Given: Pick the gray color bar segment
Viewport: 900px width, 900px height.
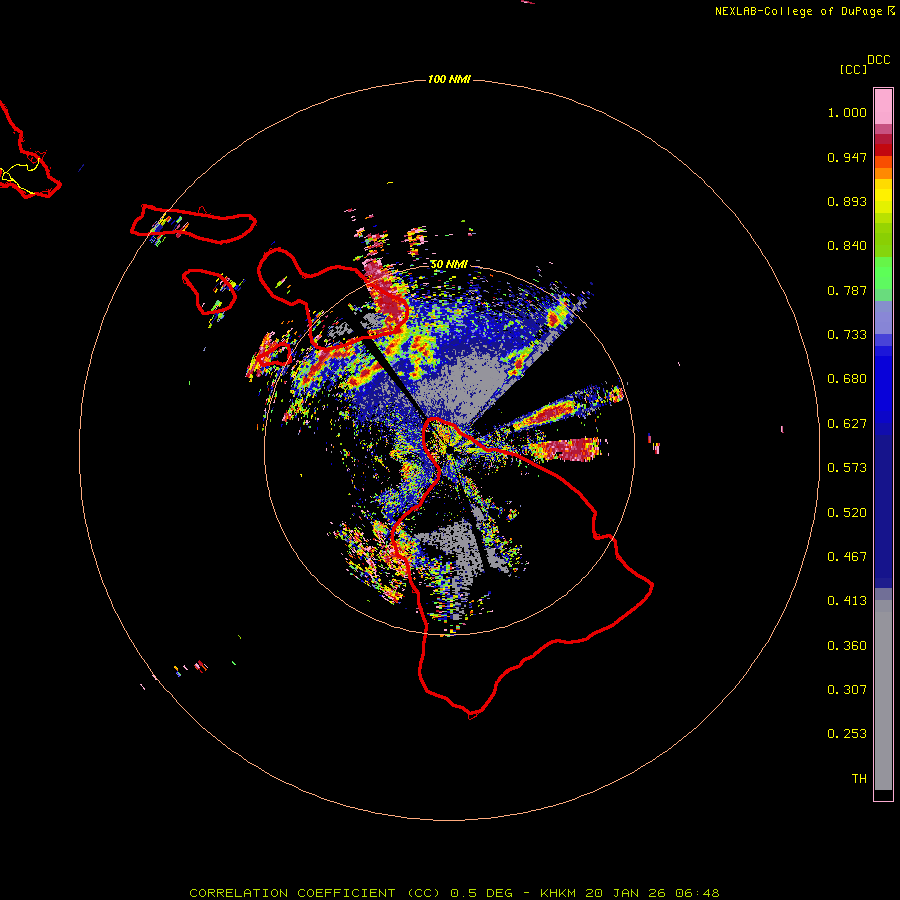Looking at the screenshot, I should pos(883,695).
